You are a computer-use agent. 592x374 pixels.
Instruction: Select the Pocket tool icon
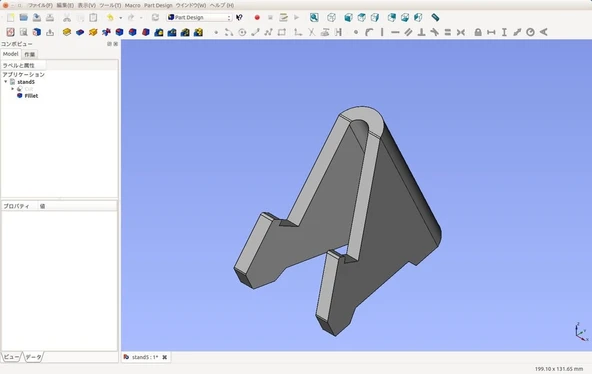80,32
